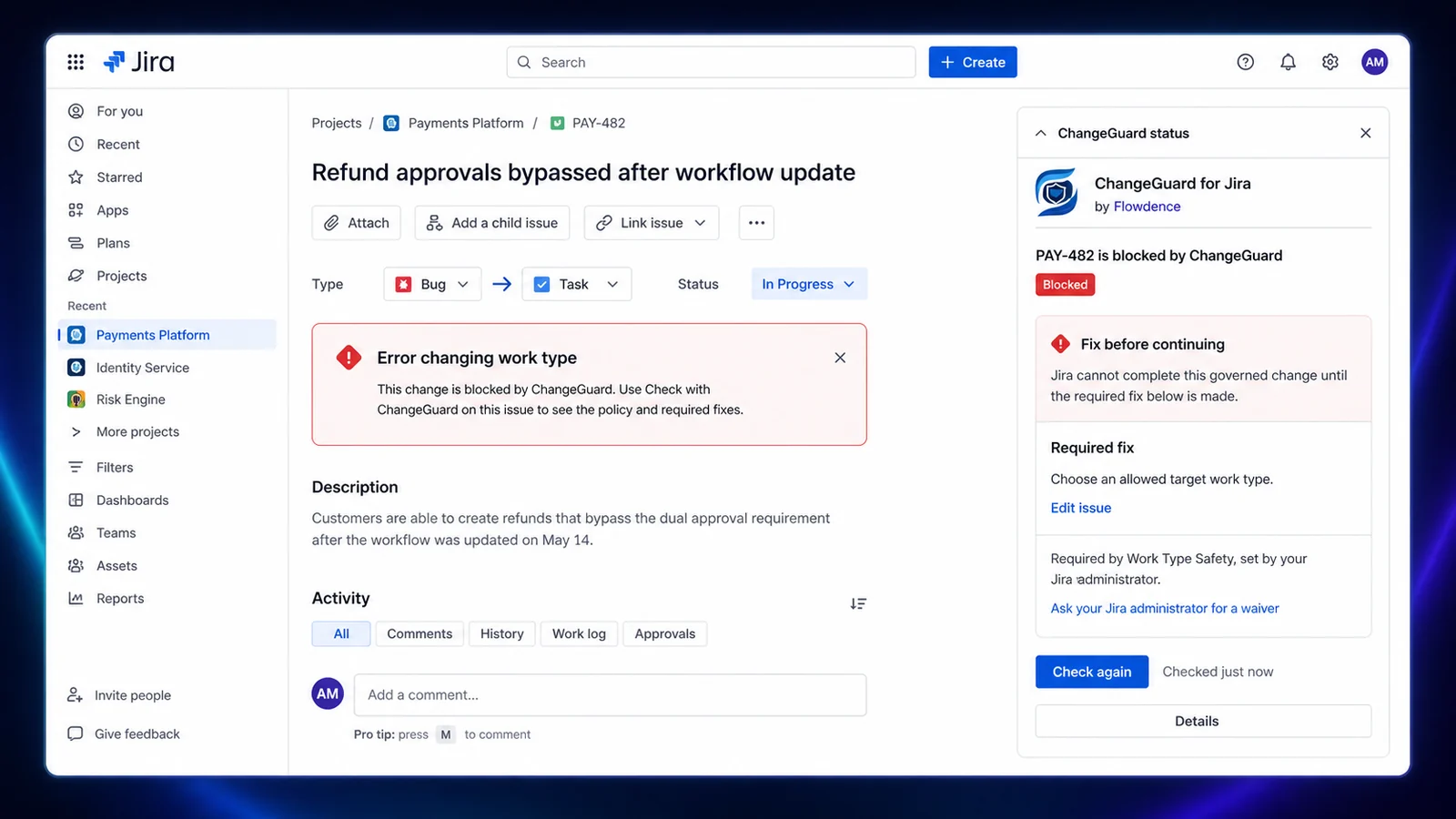Click the ChangeGuard shield logo
This screenshot has width=1456, height=819.
pyautogui.click(x=1057, y=192)
